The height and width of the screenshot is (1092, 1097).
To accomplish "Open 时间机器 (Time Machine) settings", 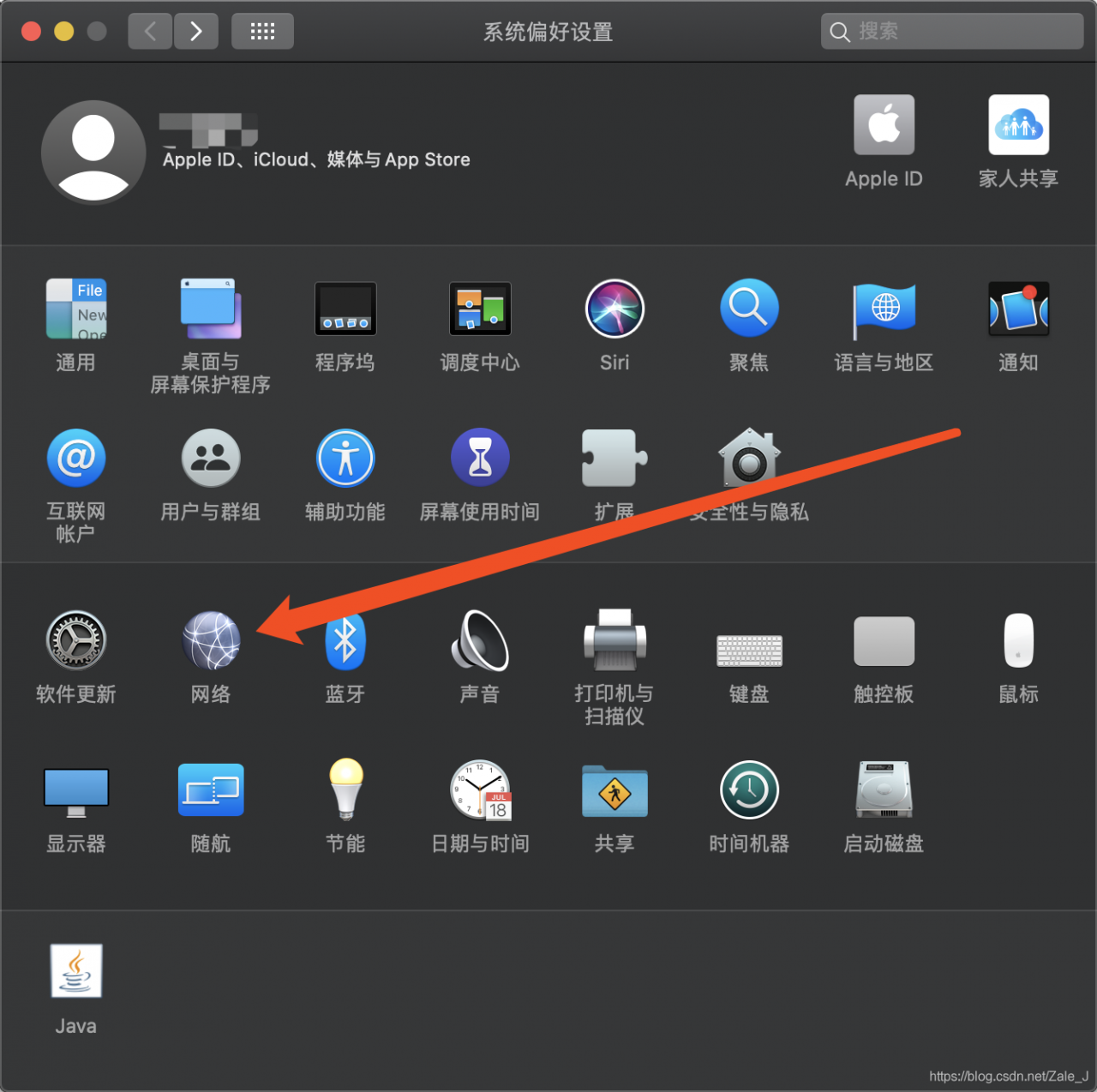I will tap(749, 789).
